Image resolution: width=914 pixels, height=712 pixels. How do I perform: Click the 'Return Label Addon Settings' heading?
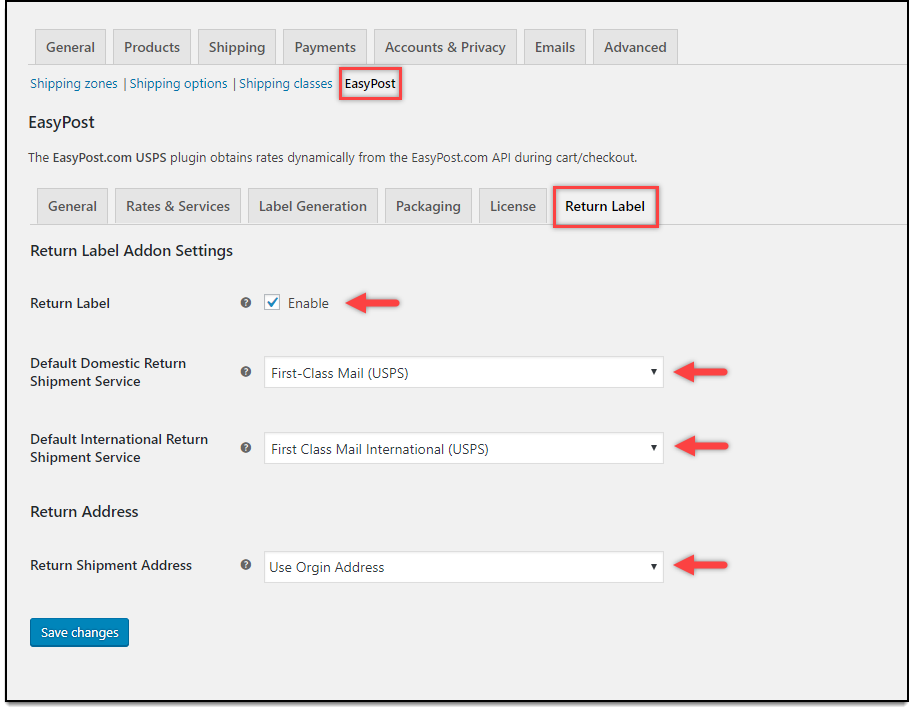point(132,251)
